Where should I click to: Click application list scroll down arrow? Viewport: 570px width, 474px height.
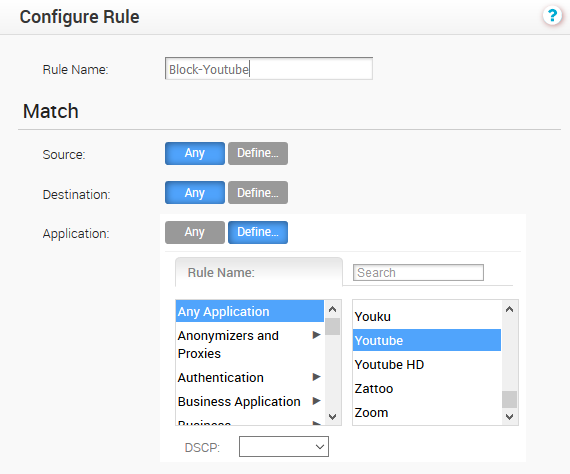click(509, 417)
